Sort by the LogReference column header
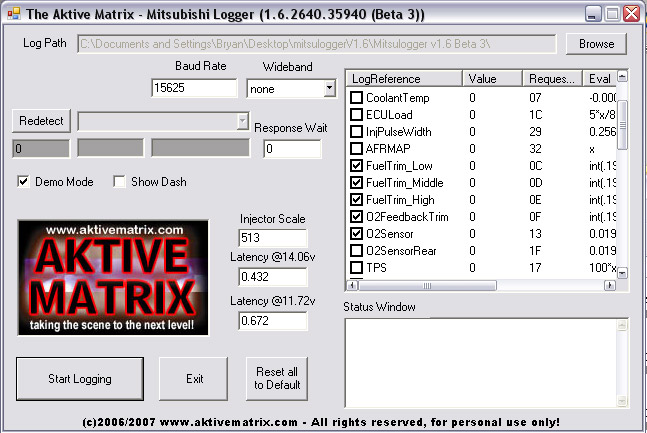Screen dimensions: 647x433 [404, 78]
